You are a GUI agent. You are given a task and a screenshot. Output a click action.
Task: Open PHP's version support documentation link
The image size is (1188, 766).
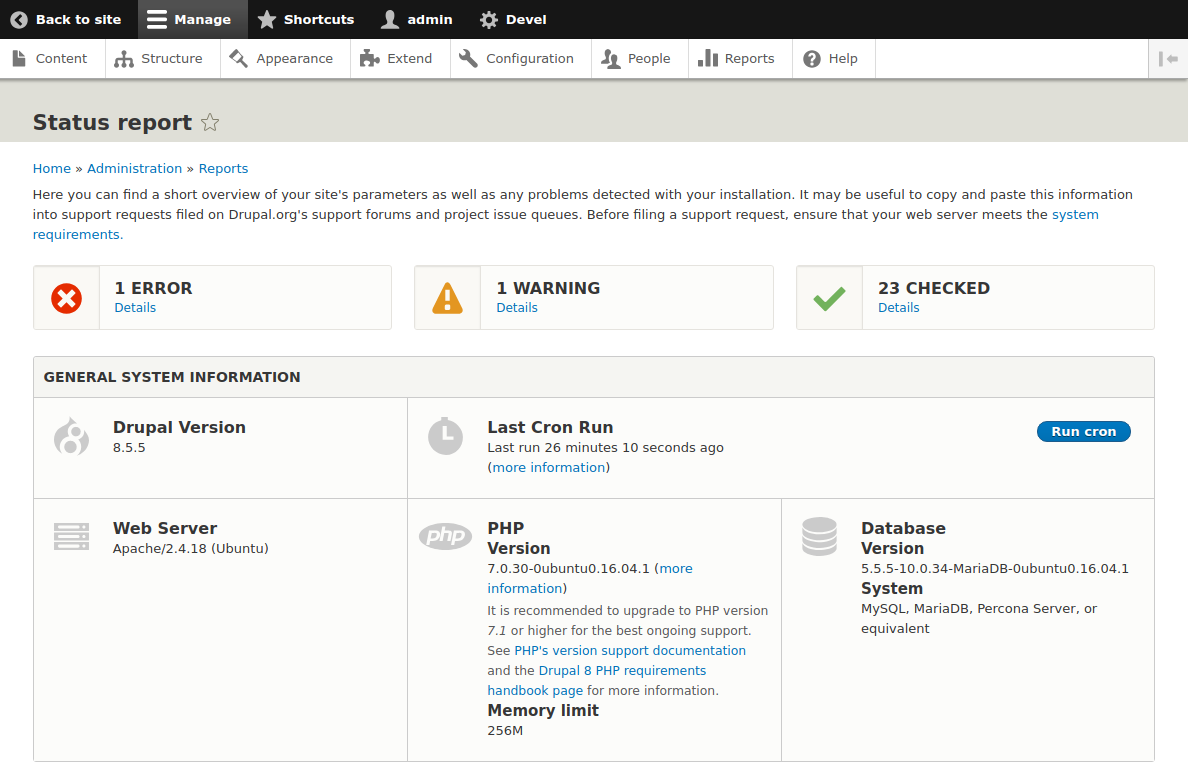(630, 650)
